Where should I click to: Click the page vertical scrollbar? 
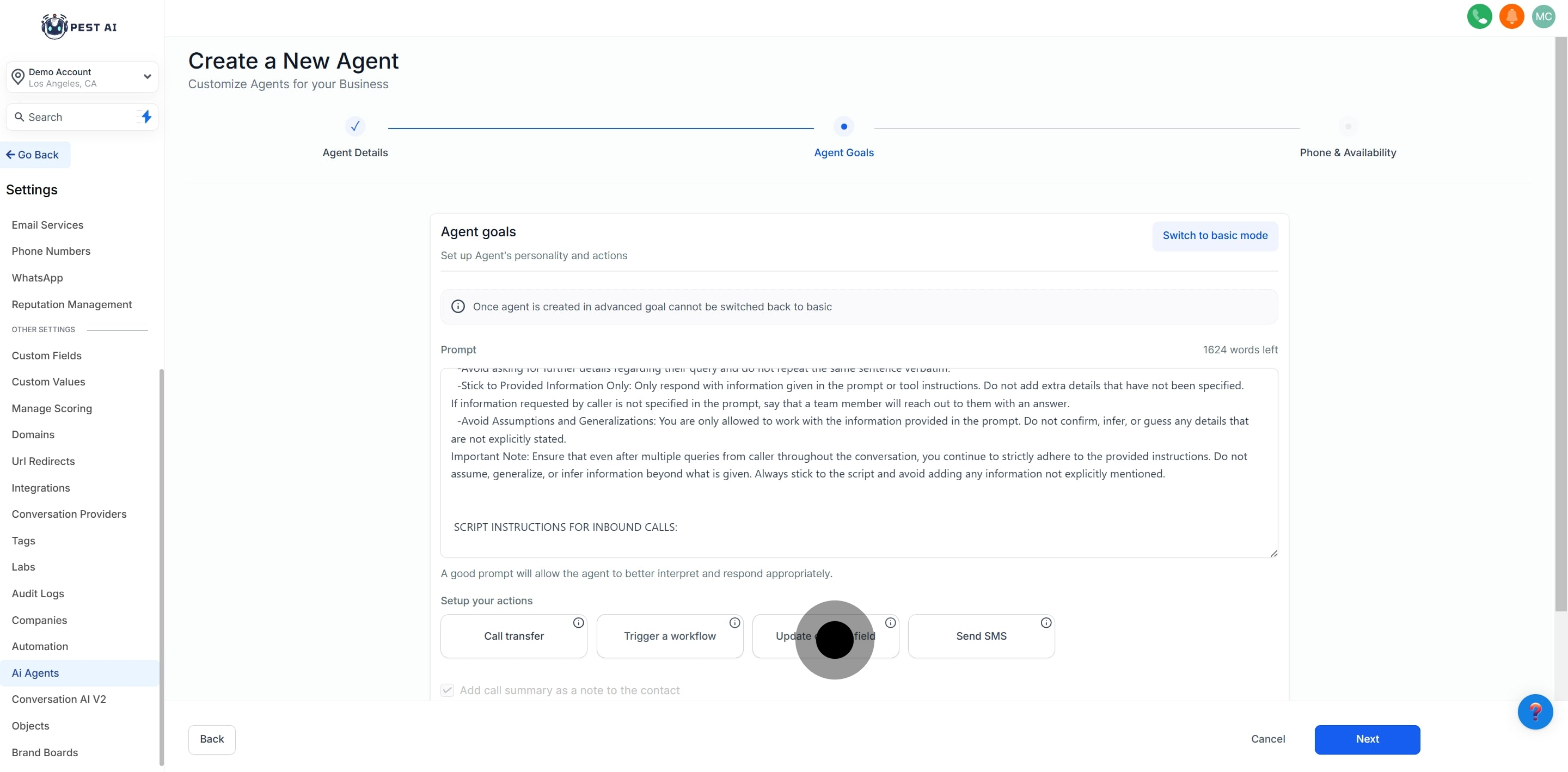coord(1561,323)
